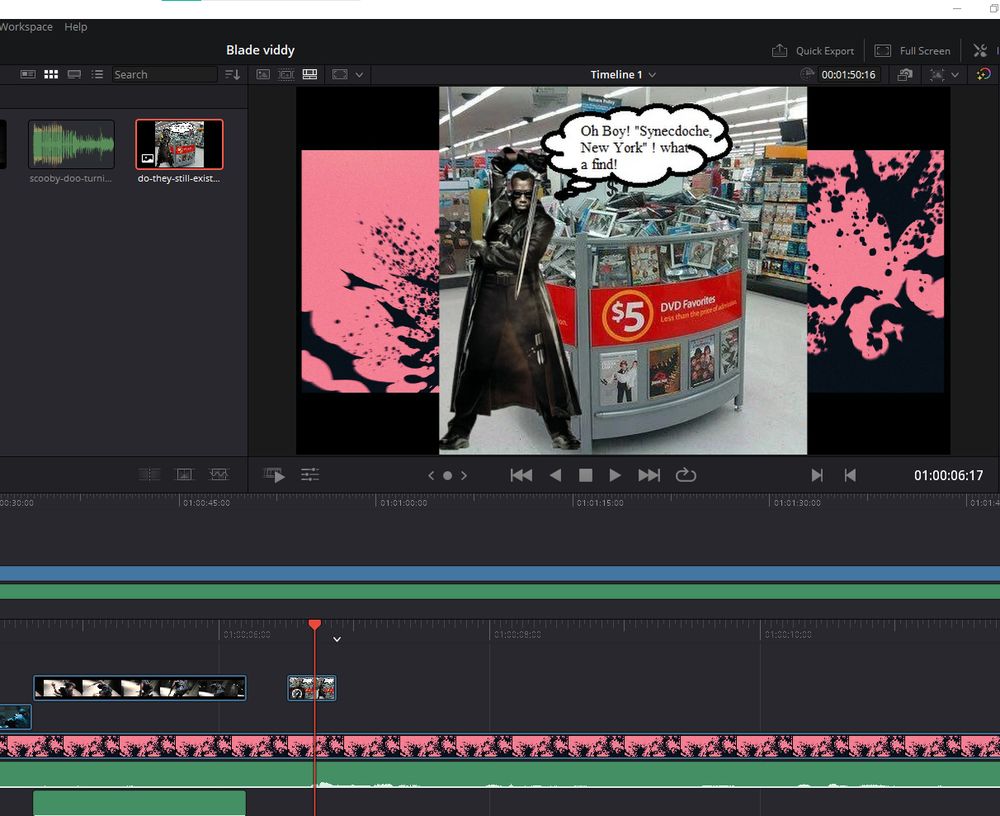
Task: Enter Full Screen viewer mode
Action: (912, 51)
